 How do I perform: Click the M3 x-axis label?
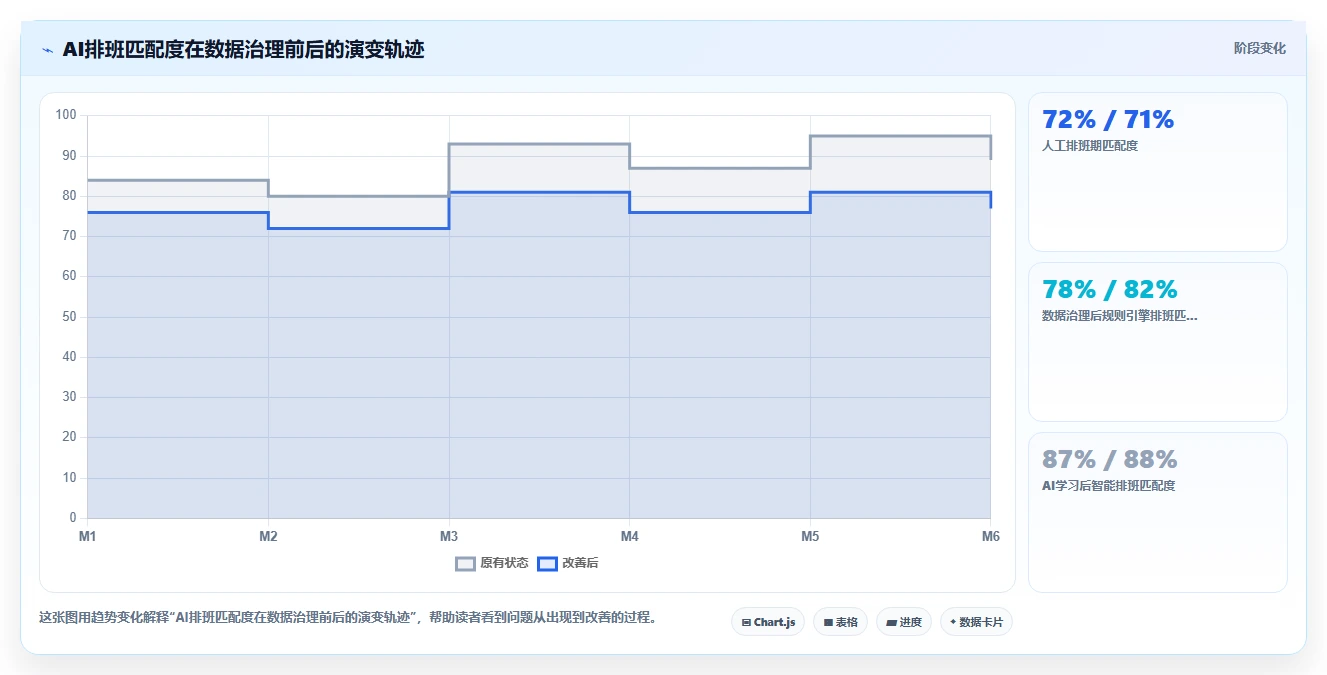click(x=449, y=537)
